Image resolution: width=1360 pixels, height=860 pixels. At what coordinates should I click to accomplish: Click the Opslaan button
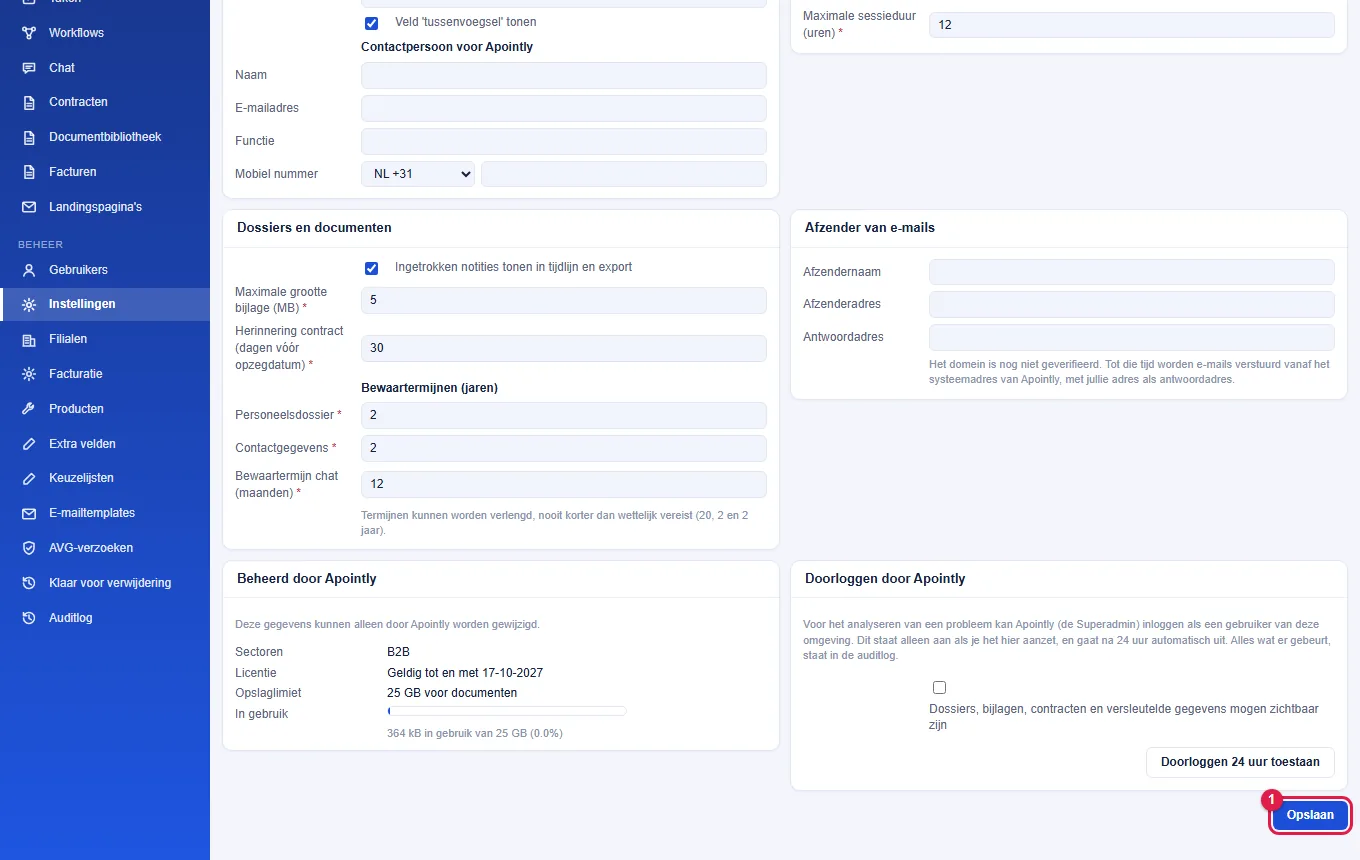click(1310, 815)
